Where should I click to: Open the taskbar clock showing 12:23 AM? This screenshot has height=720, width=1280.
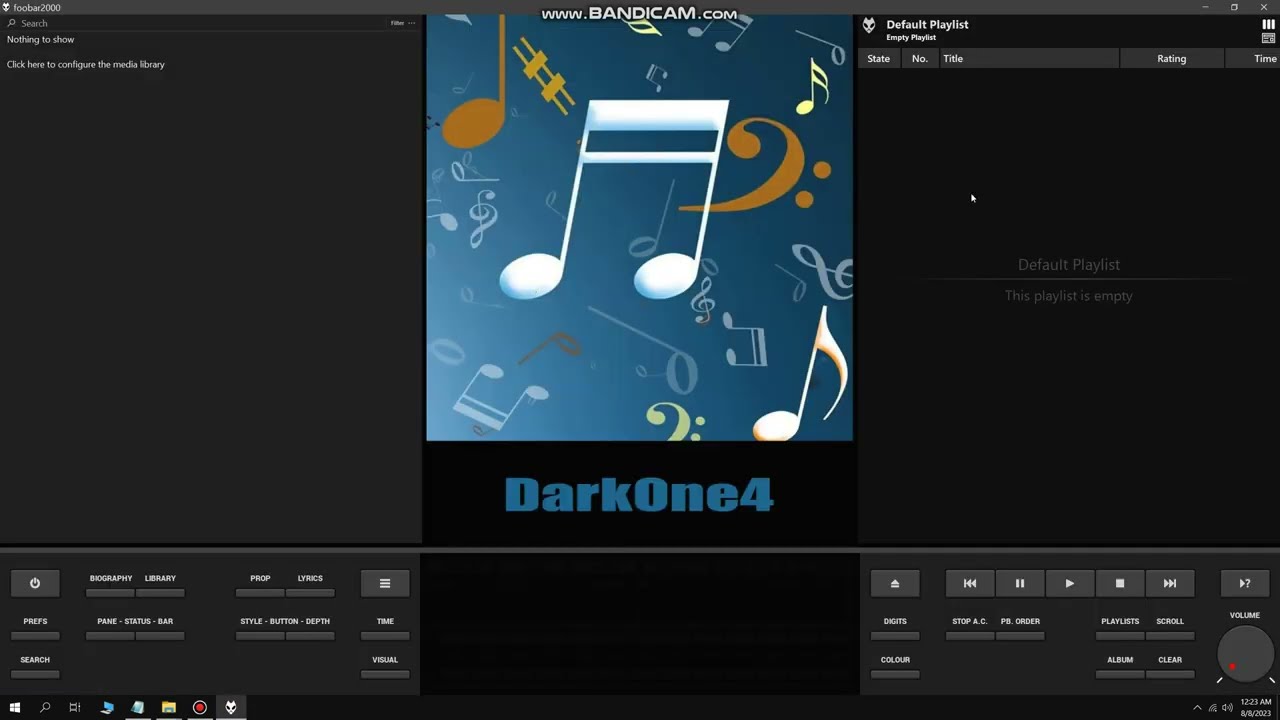[1255, 708]
